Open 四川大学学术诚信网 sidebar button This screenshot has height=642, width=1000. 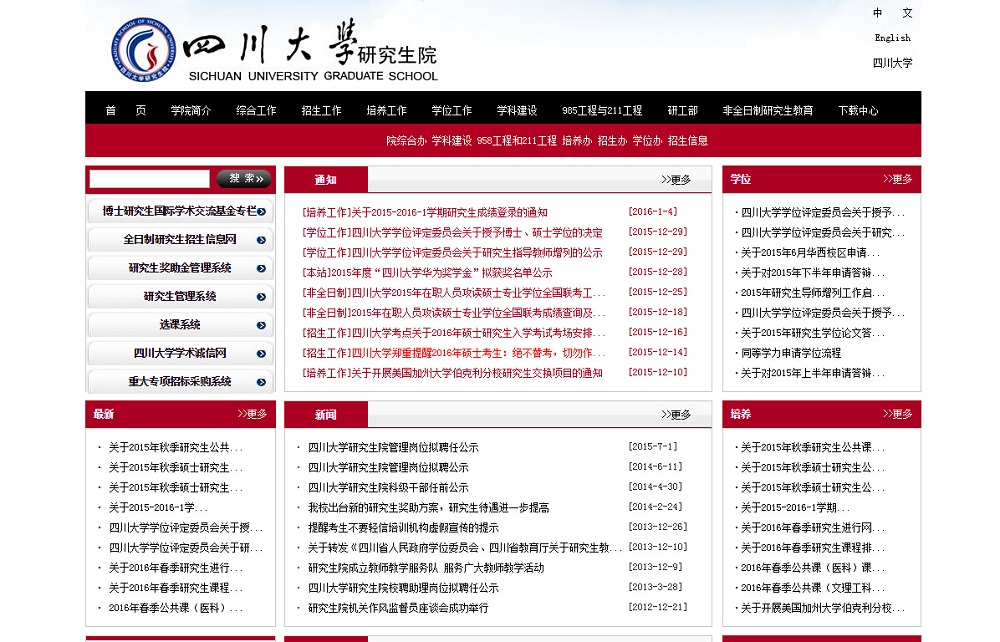point(180,353)
